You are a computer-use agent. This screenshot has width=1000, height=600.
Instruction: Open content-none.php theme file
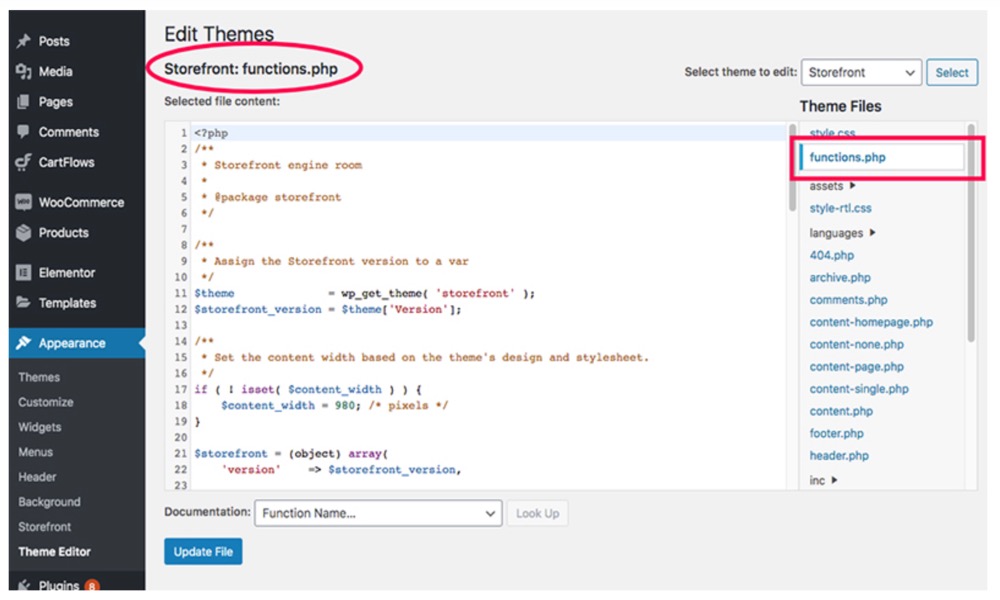point(857,344)
